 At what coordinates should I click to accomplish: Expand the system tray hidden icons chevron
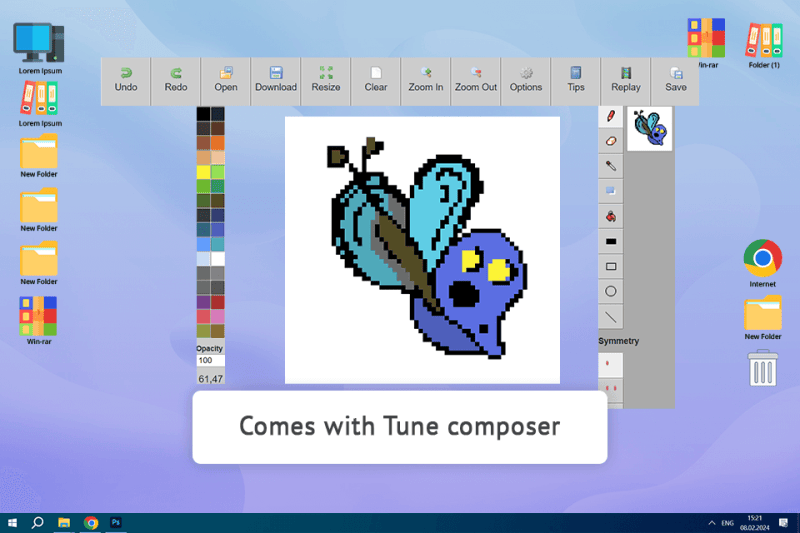(712, 523)
